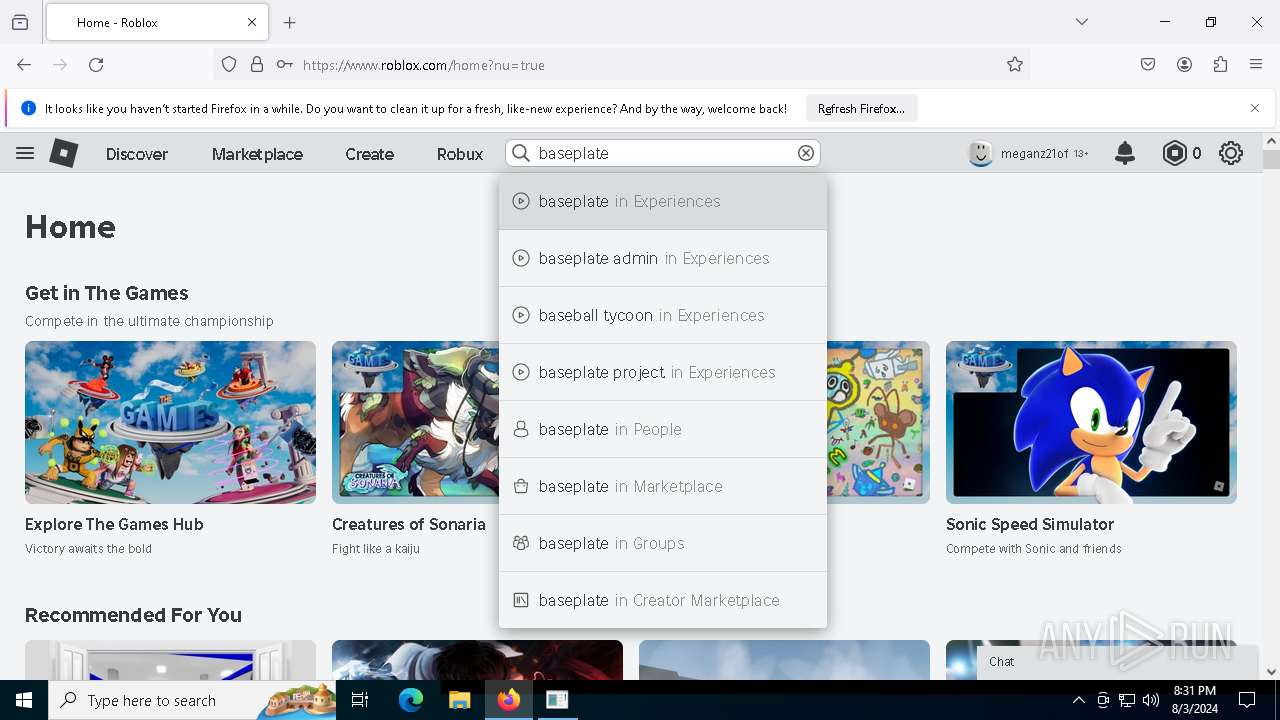
Task: Open the Chat panel
Action: (1117, 662)
